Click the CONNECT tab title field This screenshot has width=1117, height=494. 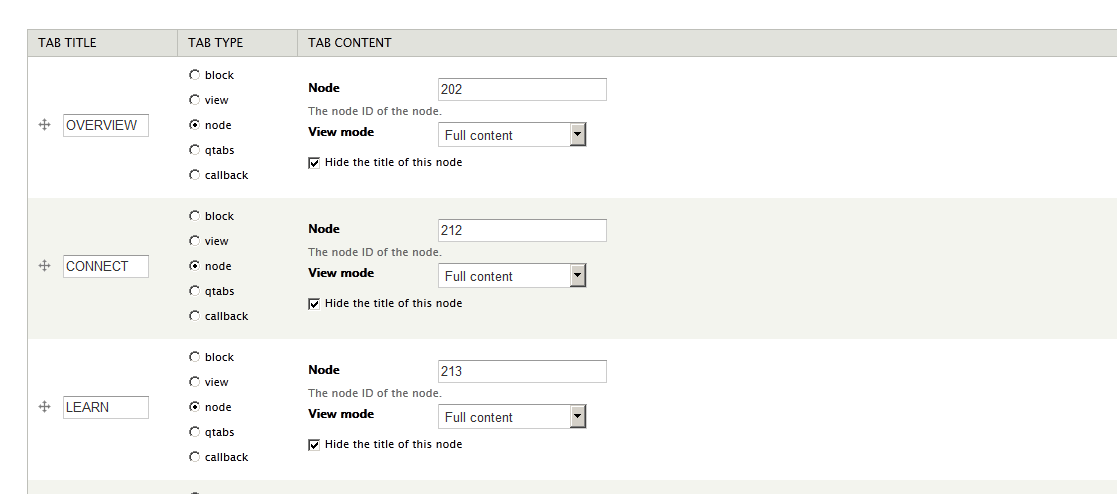pos(105,267)
